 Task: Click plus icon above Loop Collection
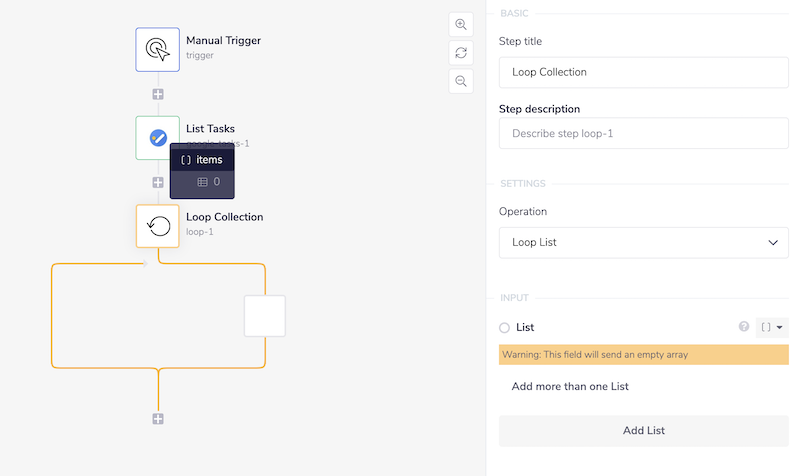pos(158,183)
